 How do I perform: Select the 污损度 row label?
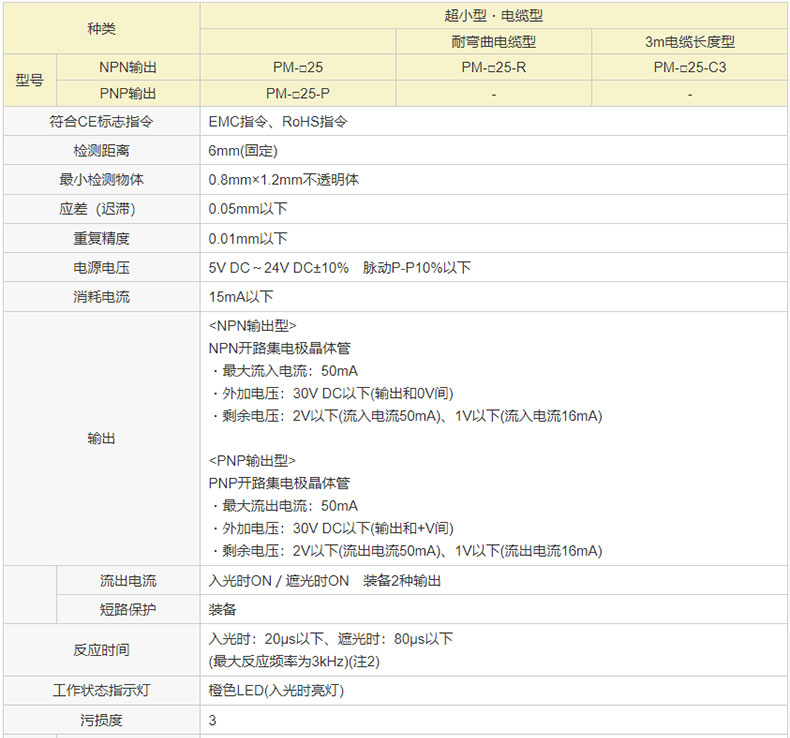click(x=101, y=719)
